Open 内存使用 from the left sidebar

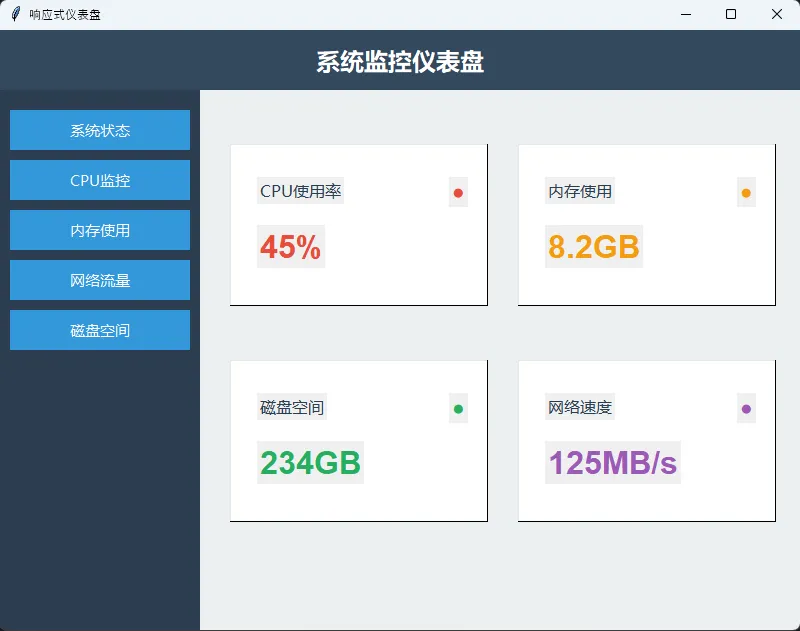point(100,230)
